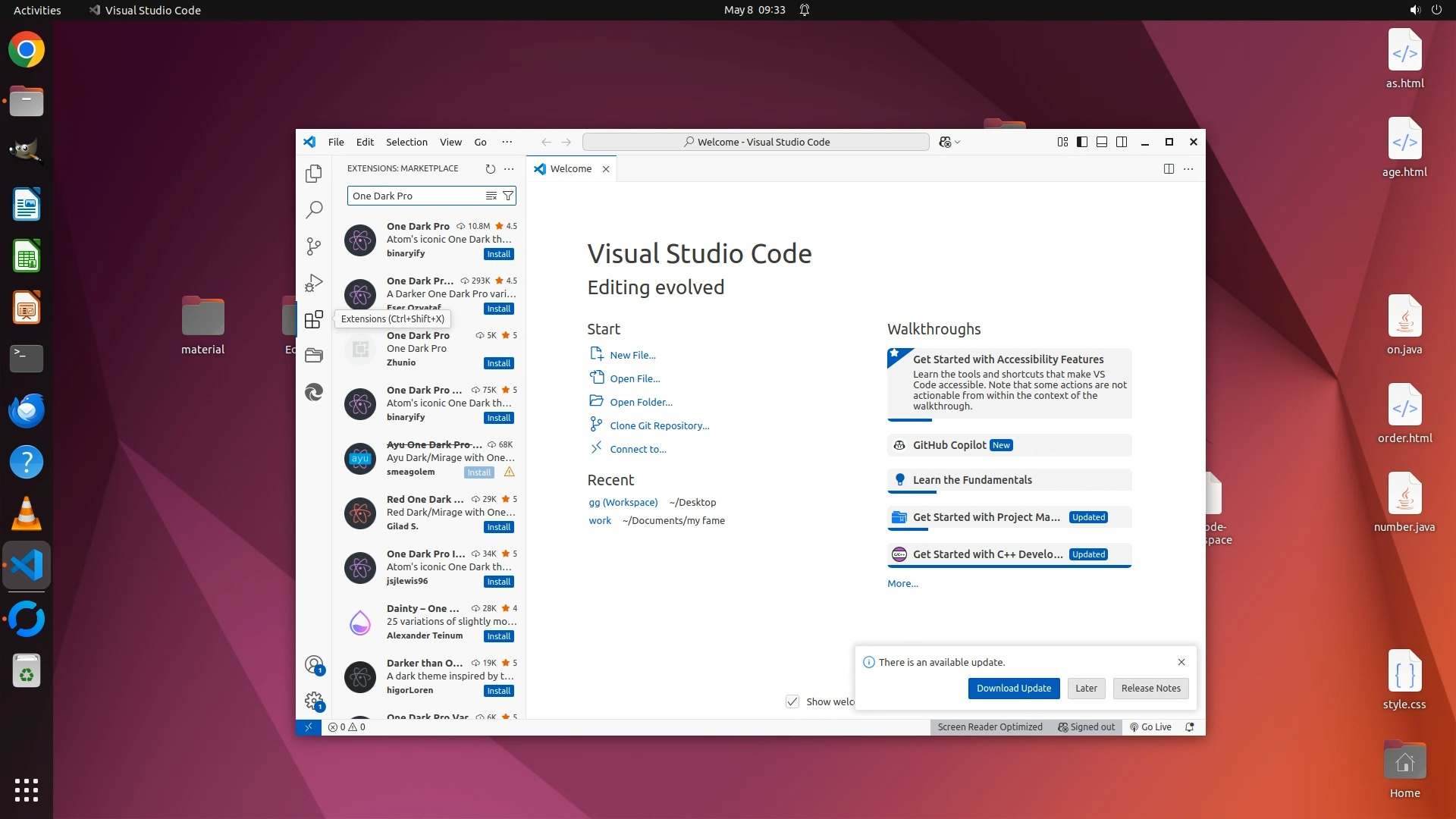This screenshot has height=819, width=1456.
Task: Click the Clone Git Repository link
Action: click(x=659, y=426)
